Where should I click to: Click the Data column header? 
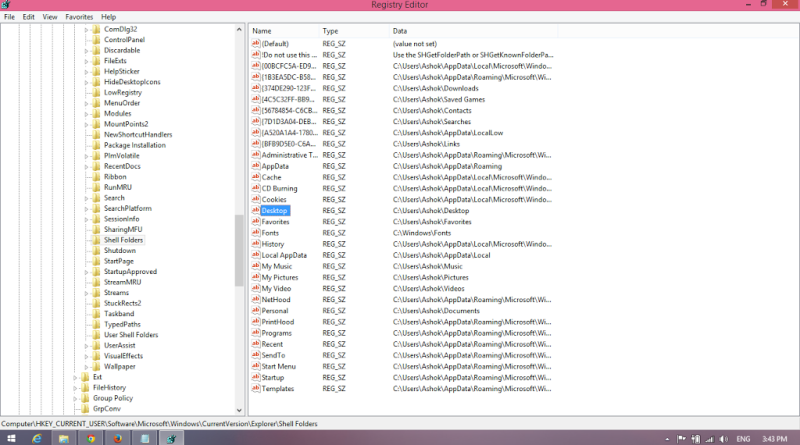tap(400, 31)
